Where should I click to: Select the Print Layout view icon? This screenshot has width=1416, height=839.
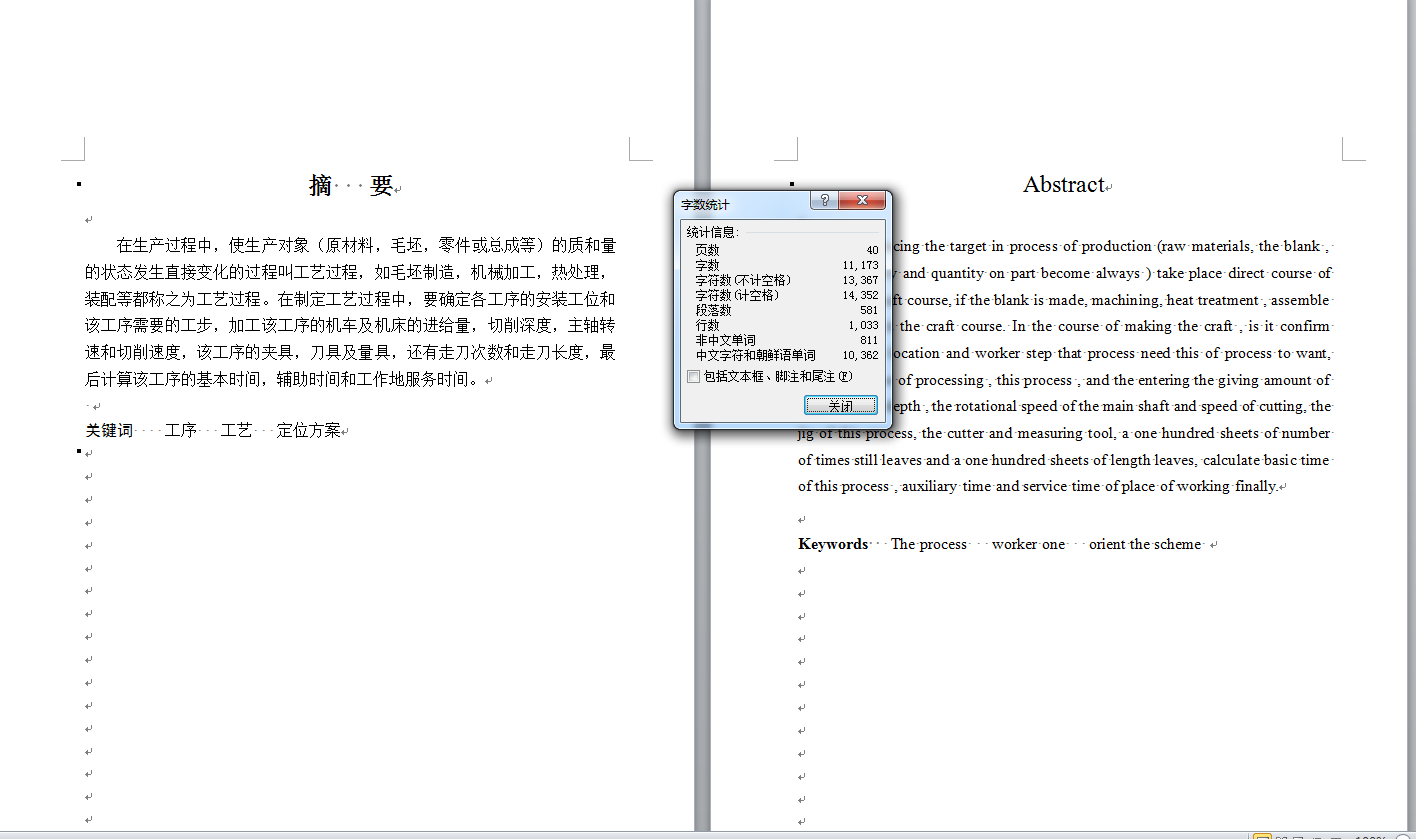pos(1263,835)
